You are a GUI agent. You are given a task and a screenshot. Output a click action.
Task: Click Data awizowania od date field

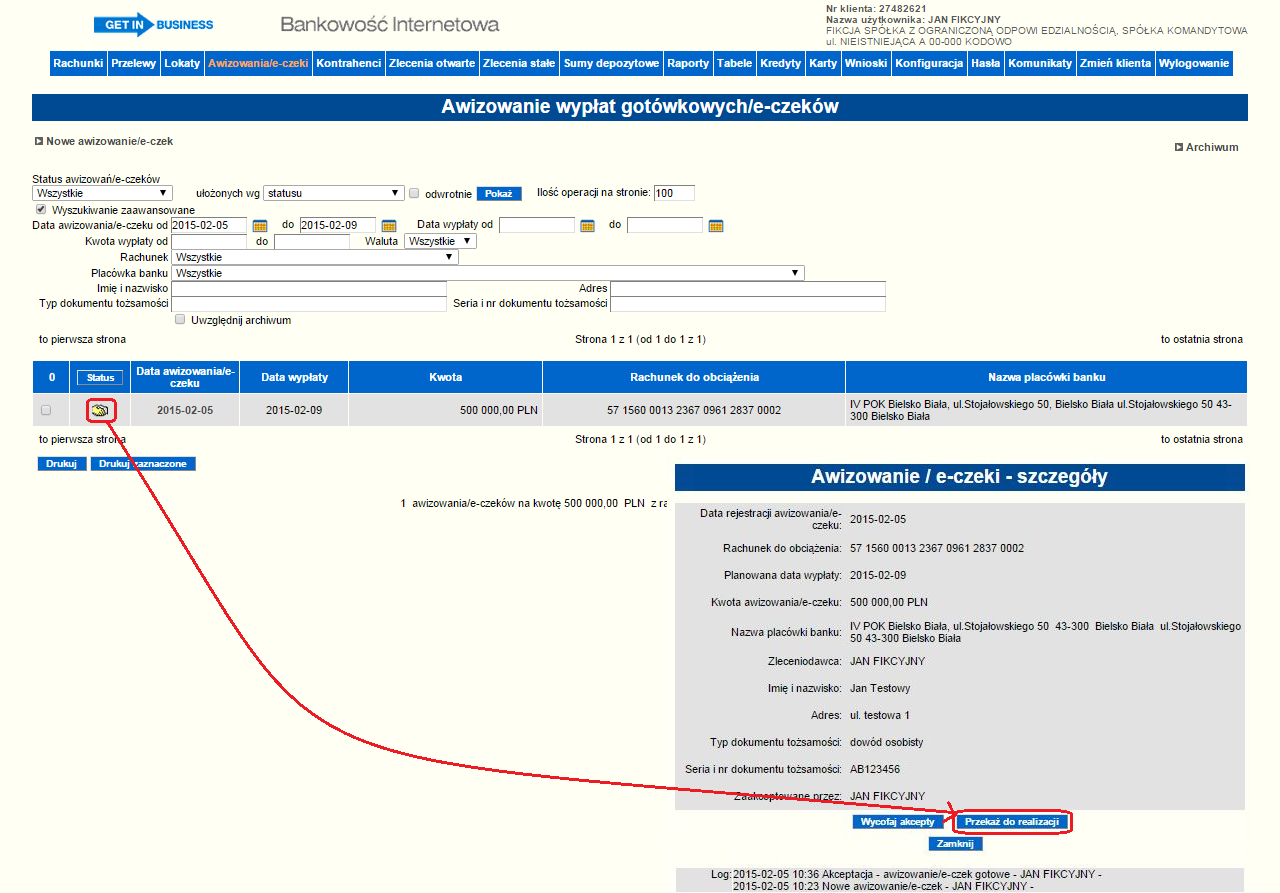coord(209,226)
